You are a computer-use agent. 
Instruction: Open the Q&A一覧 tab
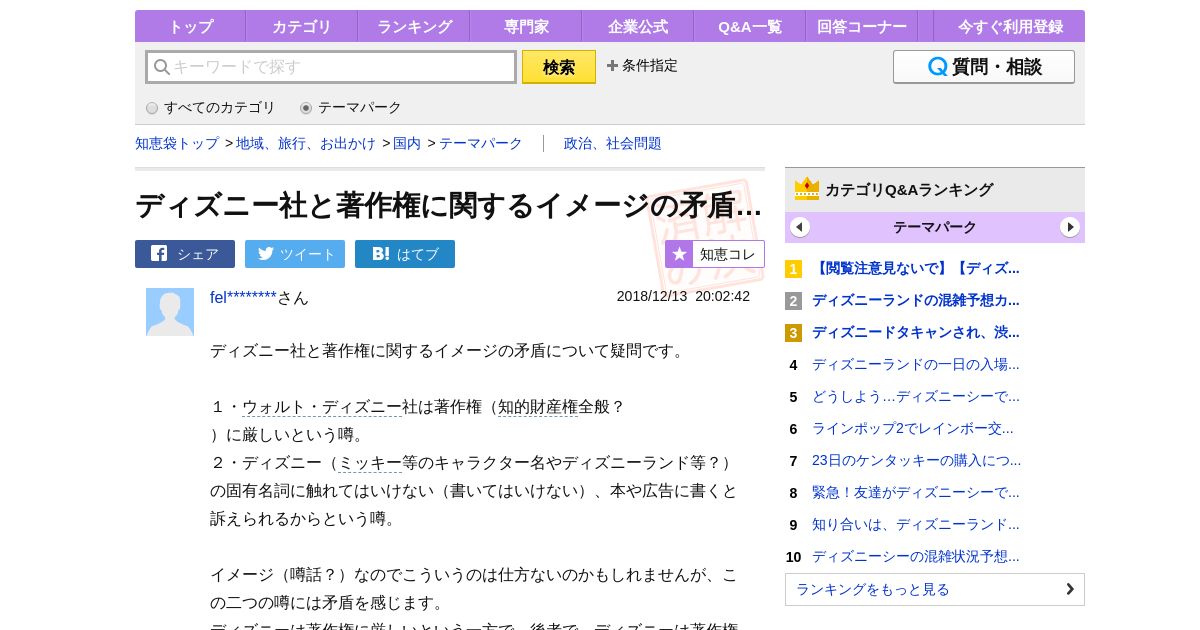tap(750, 26)
